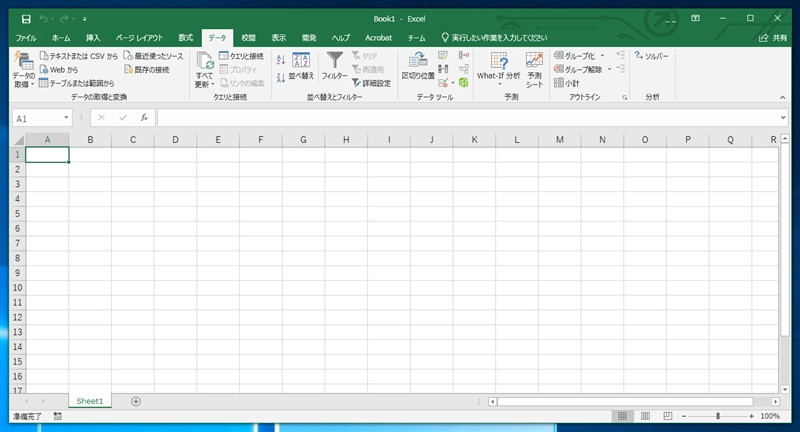
Task: Click Ungroup (グループ解除) button
Action: [578, 69]
